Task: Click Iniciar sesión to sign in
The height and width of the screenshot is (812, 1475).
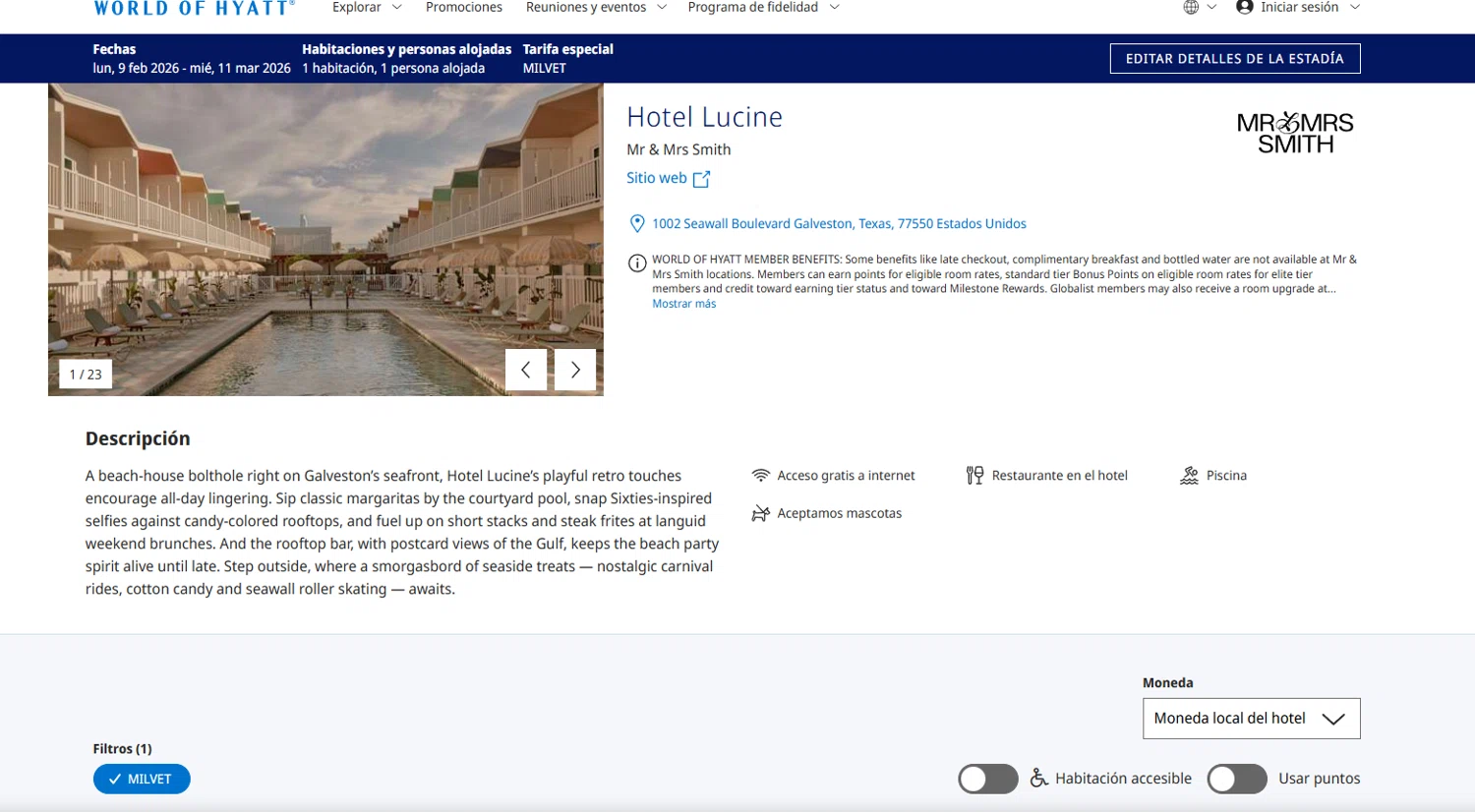Action: point(1299,8)
